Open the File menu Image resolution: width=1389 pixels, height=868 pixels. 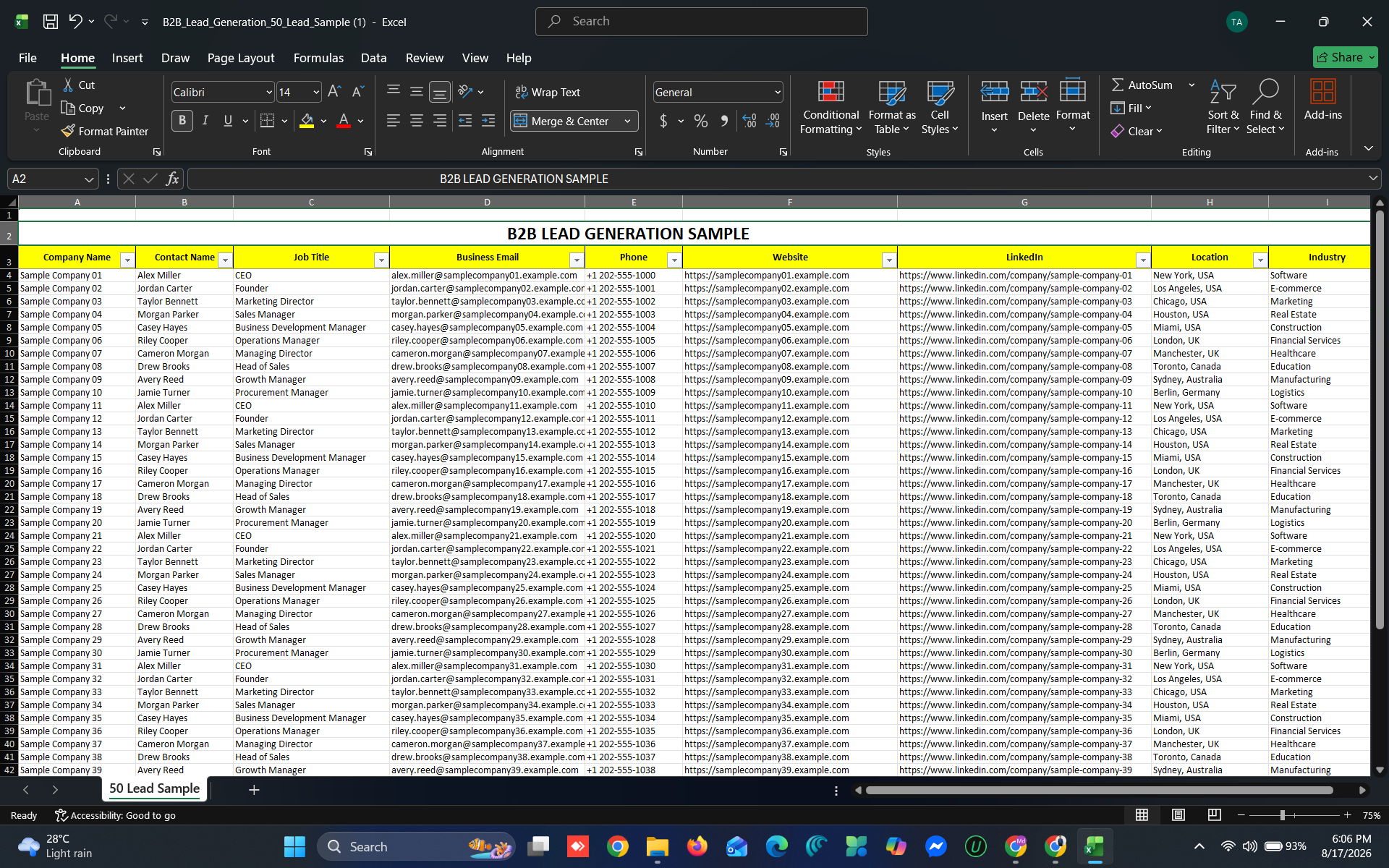click(x=27, y=58)
